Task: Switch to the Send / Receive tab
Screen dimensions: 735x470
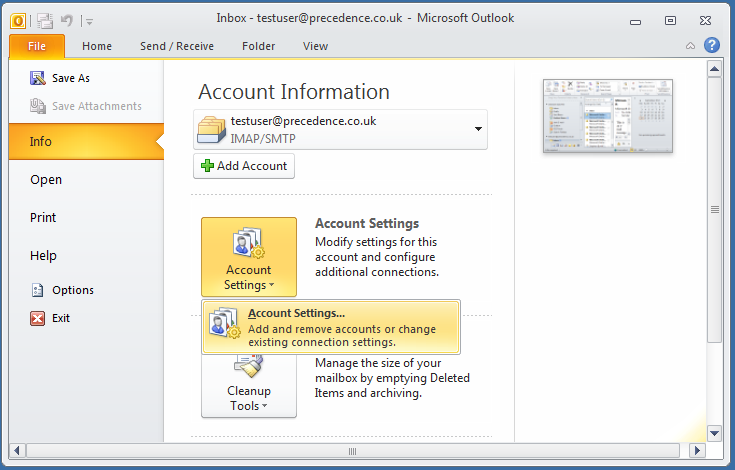Action: point(177,46)
